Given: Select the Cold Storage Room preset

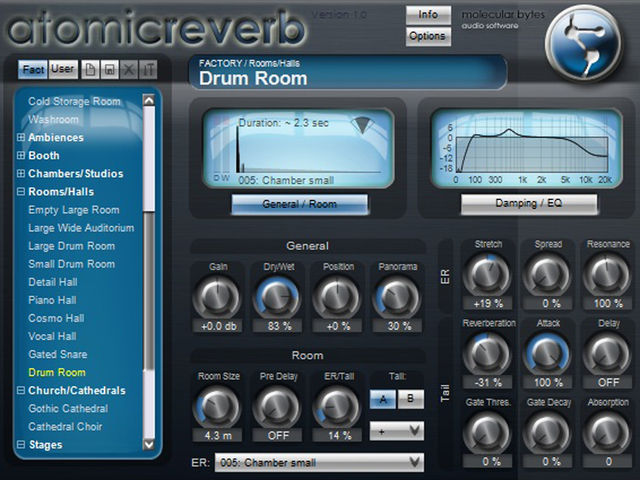Looking at the screenshot, I should tap(74, 101).
